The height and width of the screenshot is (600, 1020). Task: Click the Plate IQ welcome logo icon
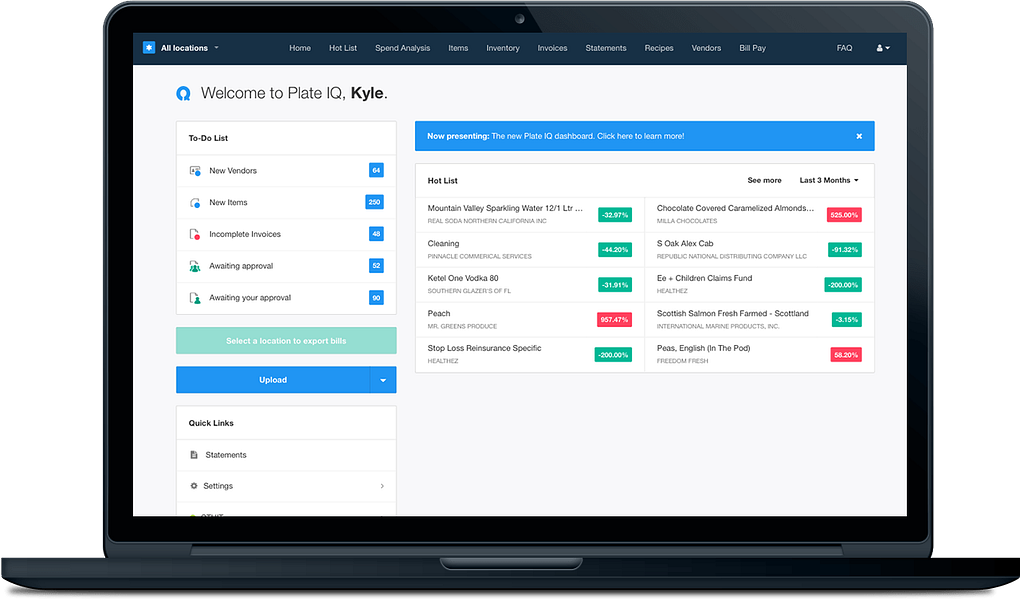coord(183,94)
